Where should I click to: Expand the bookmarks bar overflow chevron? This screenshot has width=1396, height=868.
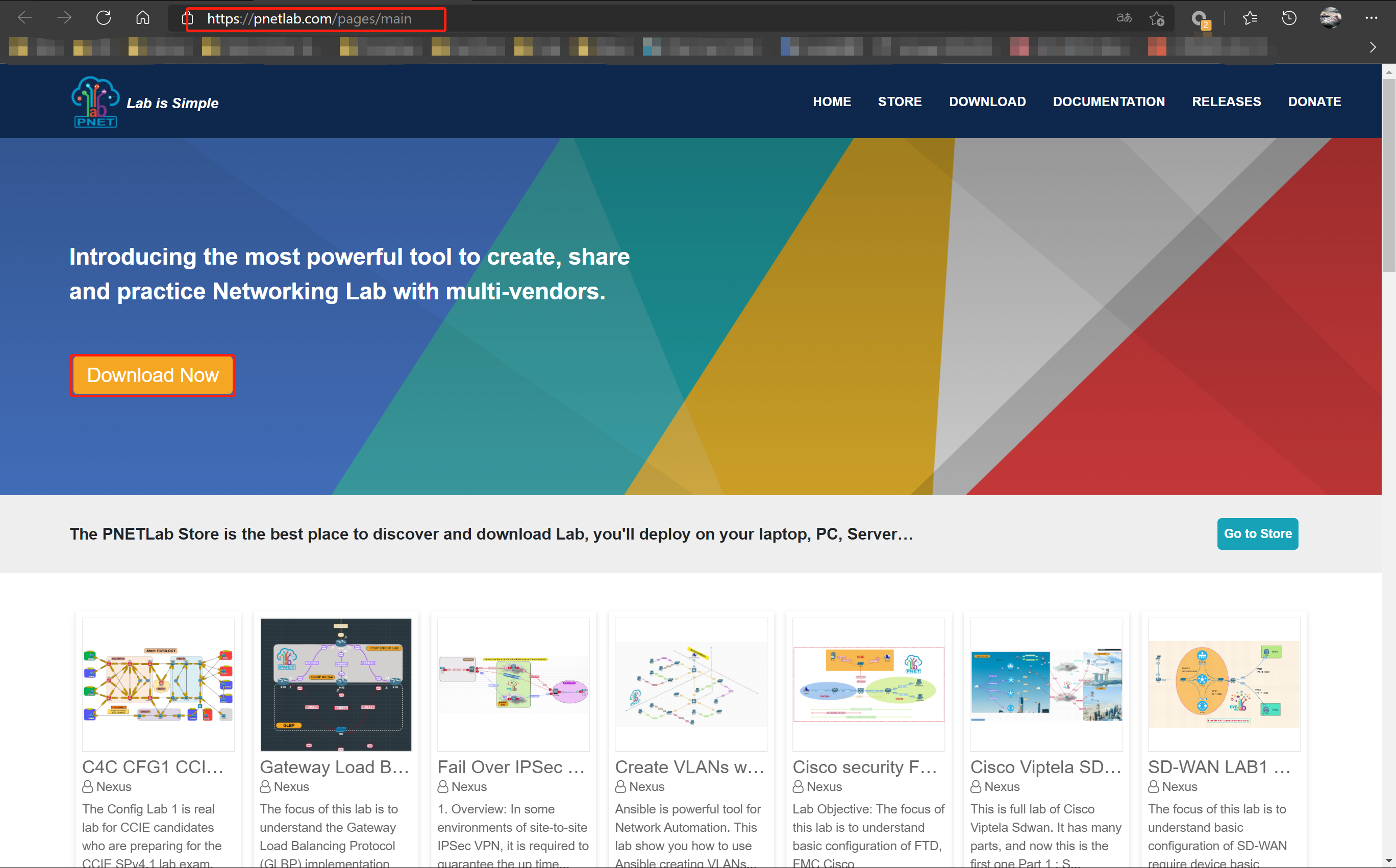click(1373, 47)
